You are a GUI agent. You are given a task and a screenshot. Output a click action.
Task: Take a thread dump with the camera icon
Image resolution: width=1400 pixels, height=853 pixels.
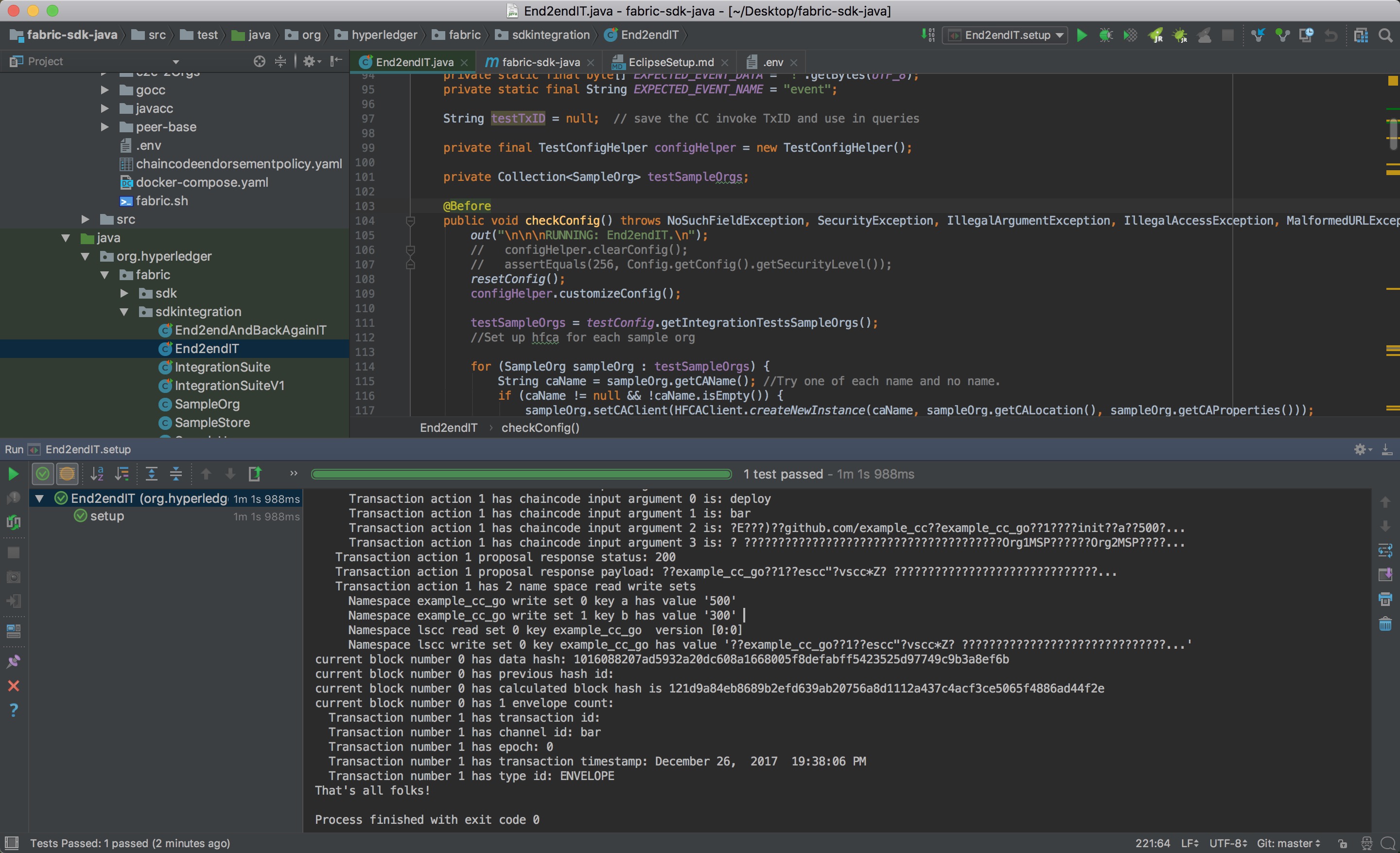[13, 577]
